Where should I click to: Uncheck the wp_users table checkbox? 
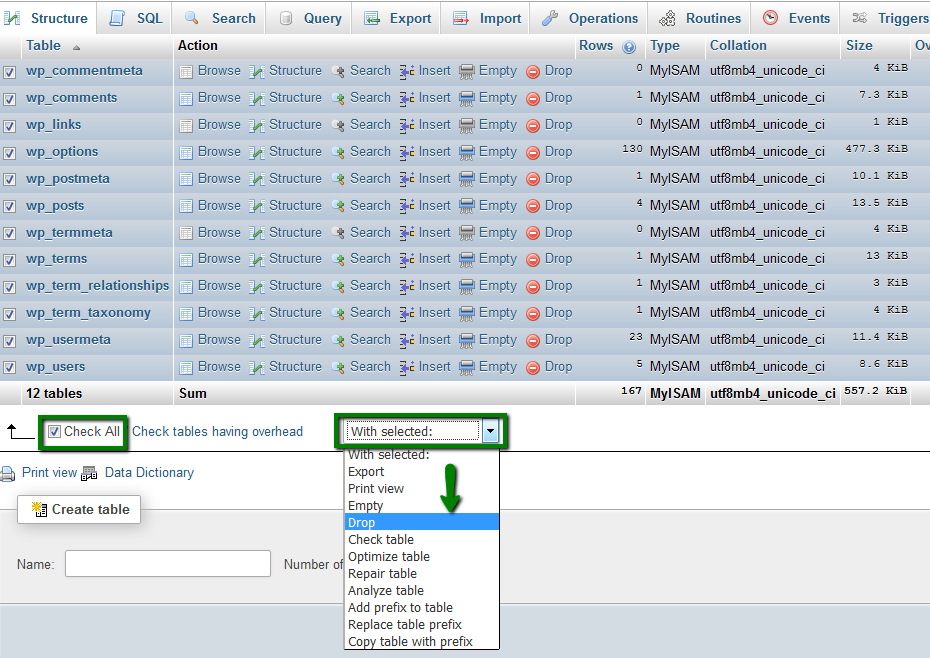click(x=9, y=368)
